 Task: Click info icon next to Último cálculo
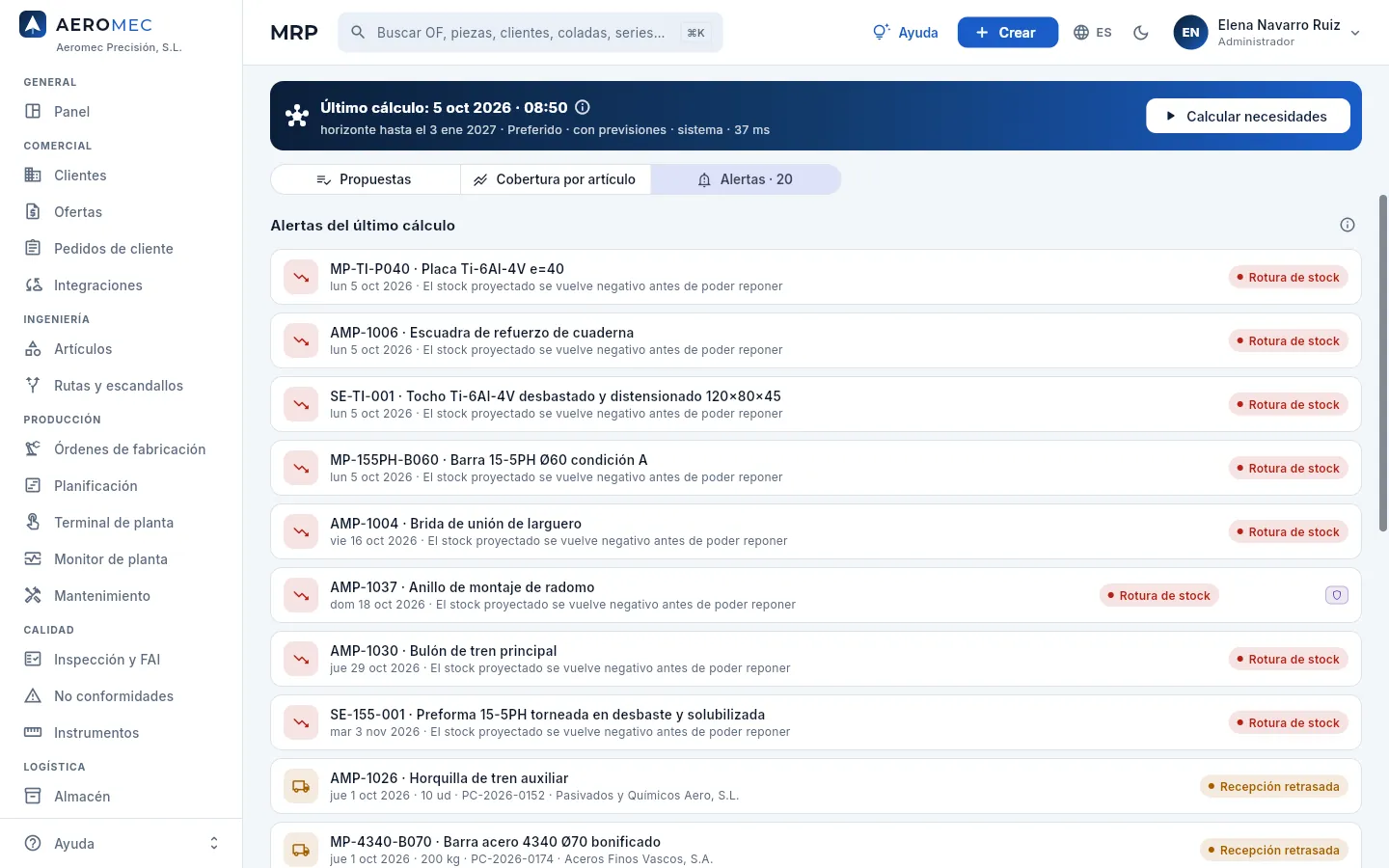pyautogui.click(x=583, y=107)
